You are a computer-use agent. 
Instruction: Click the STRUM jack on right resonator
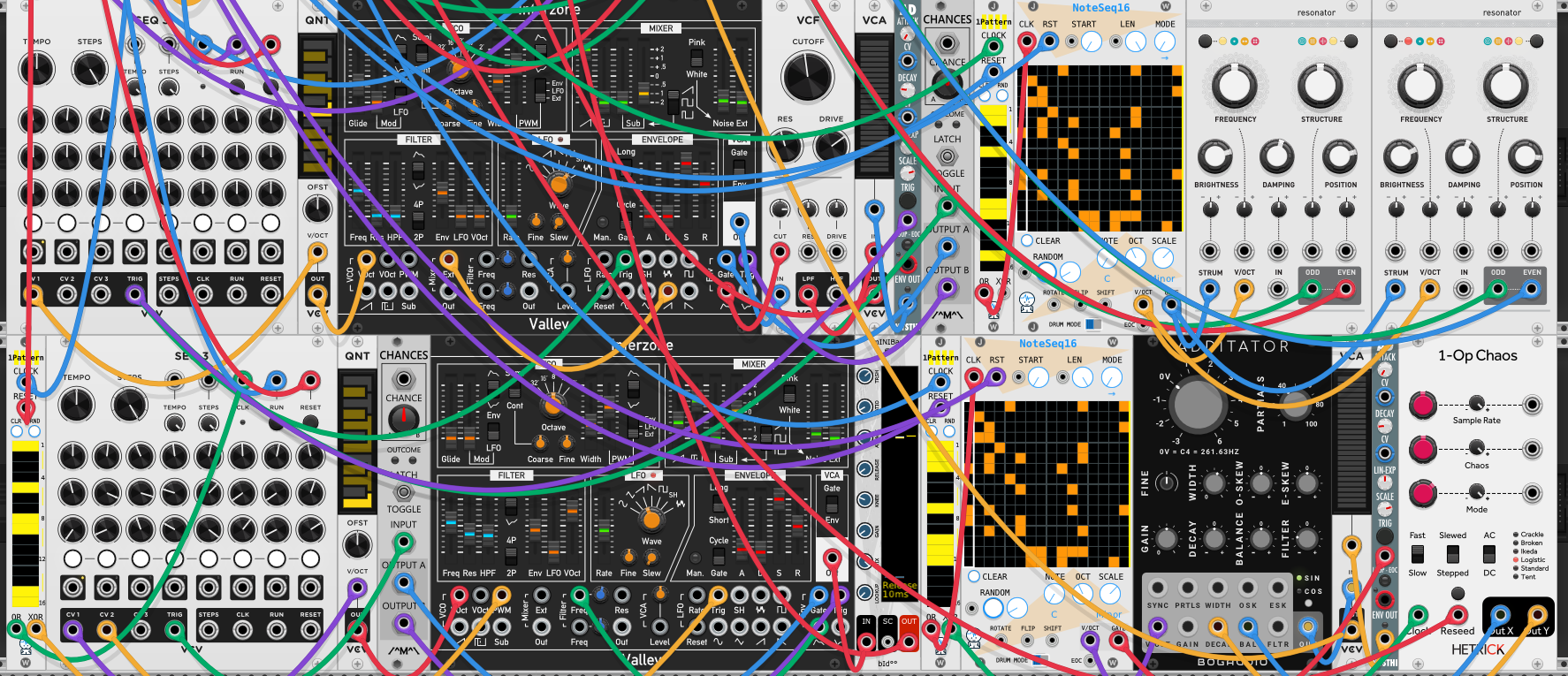point(1395,288)
